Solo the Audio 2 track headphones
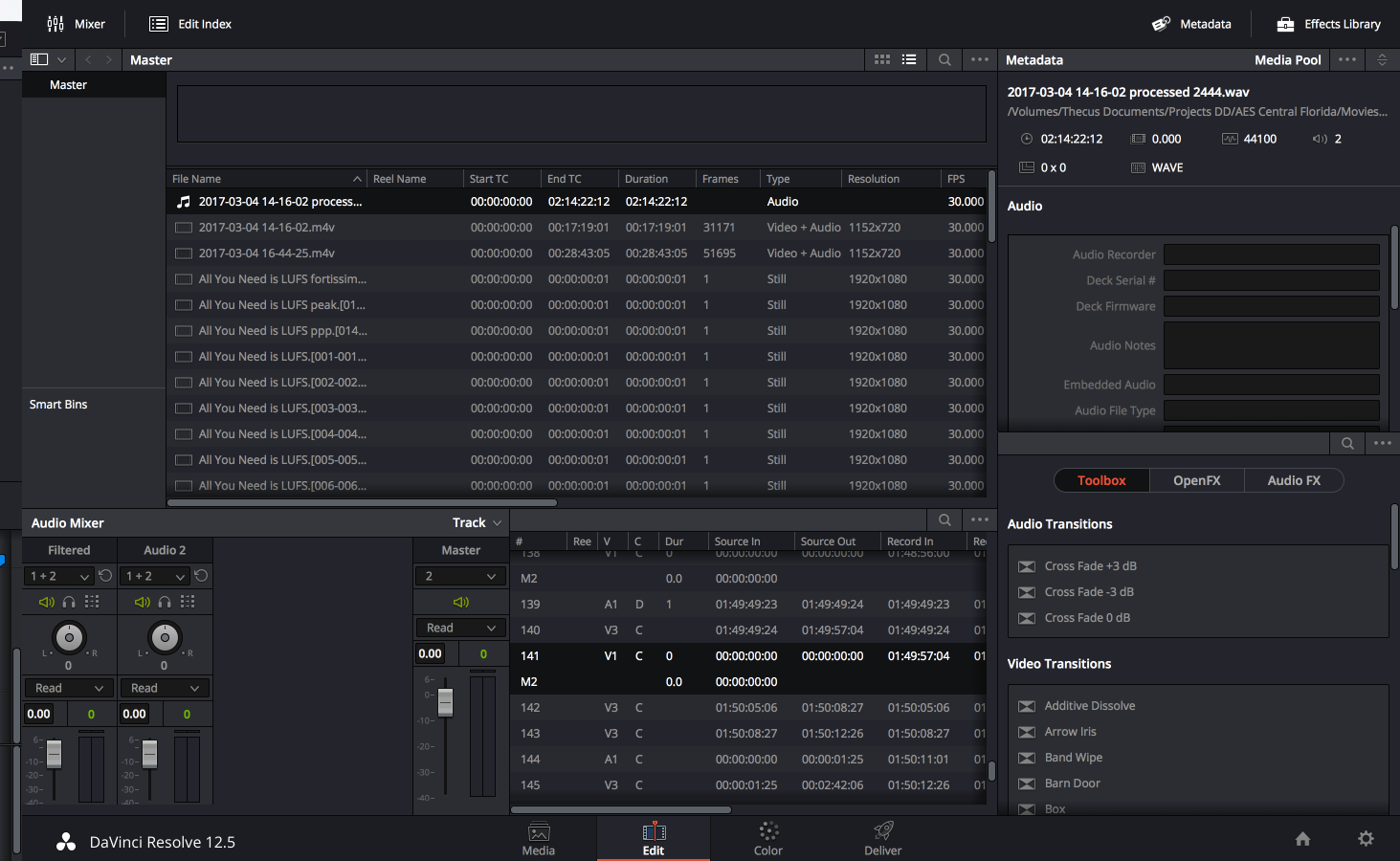The height and width of the screenshot is (861, 1400). [165, 602]
